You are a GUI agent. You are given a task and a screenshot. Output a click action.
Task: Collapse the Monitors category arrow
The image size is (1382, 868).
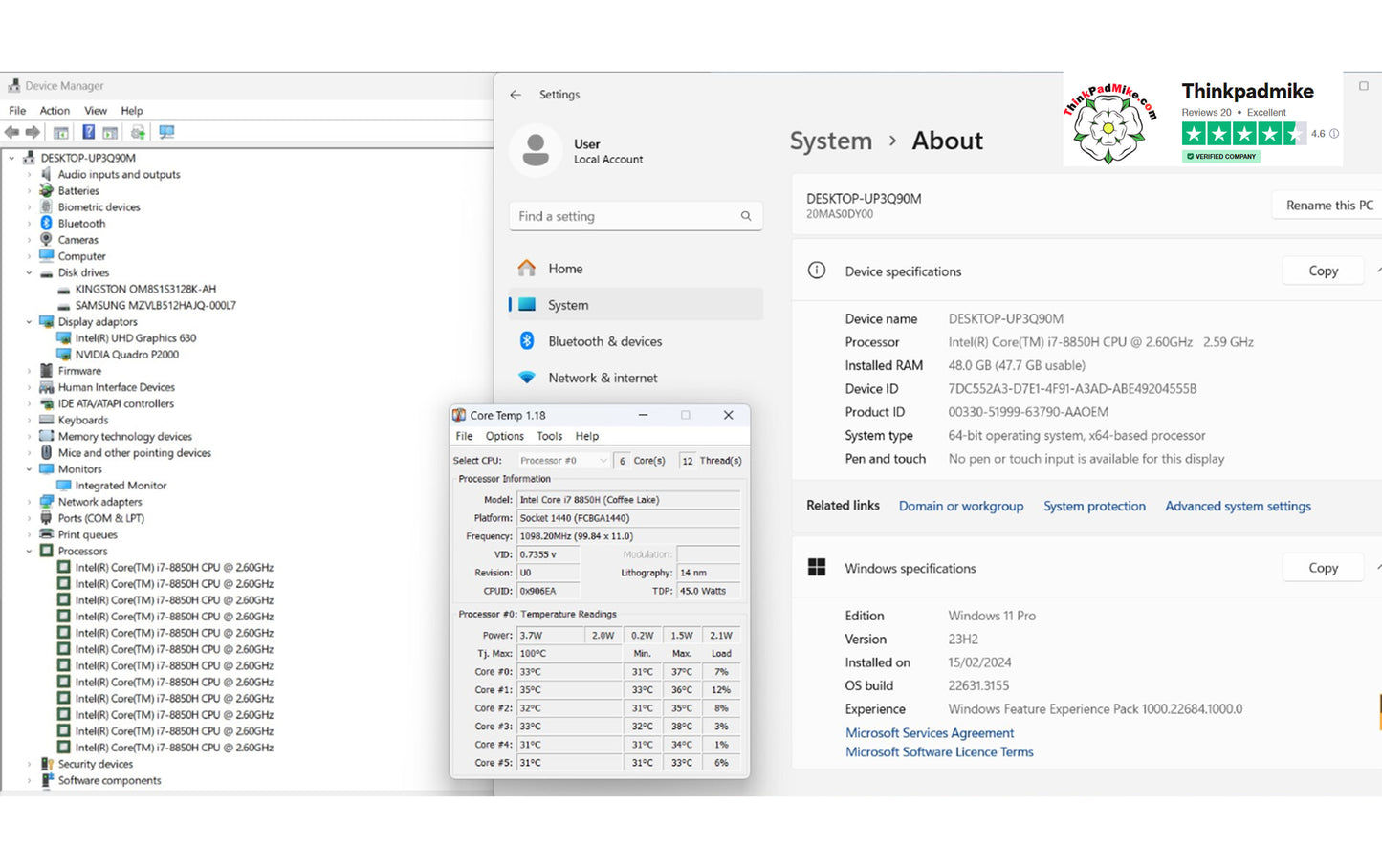point(29,469)
